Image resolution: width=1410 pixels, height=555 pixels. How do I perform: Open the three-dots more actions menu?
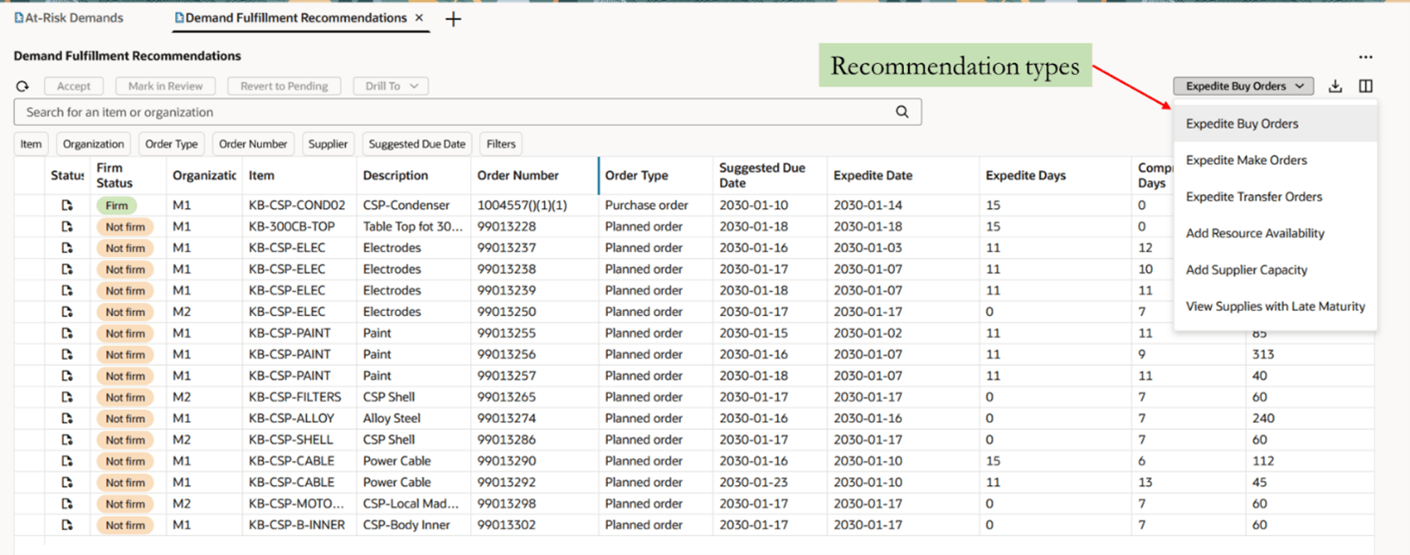coord(1366,57)
